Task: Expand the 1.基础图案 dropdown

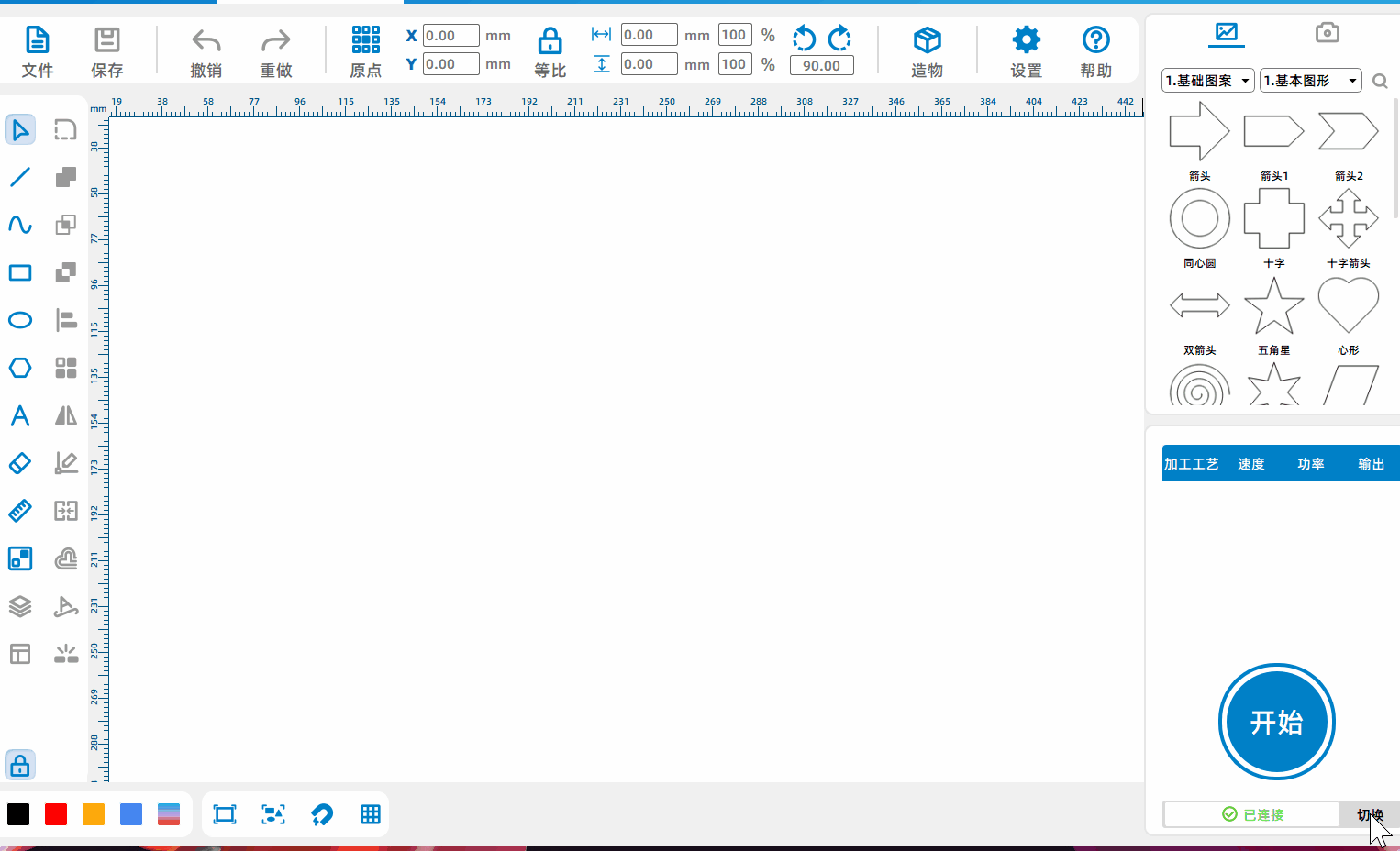Action: pos(1208,81)
